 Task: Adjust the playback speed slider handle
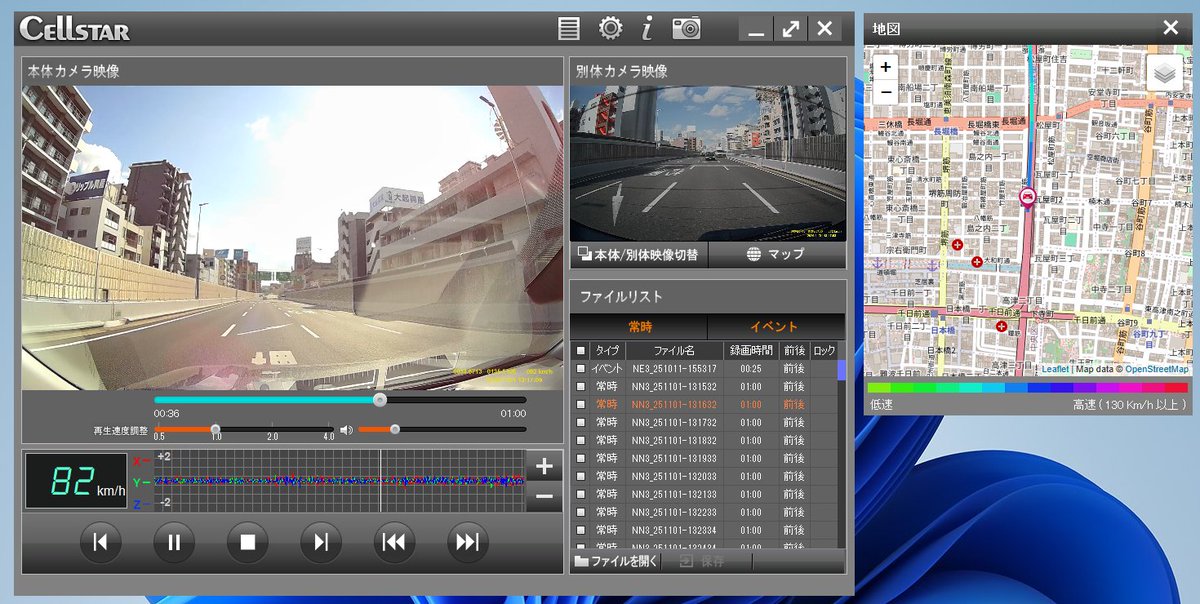215,429
